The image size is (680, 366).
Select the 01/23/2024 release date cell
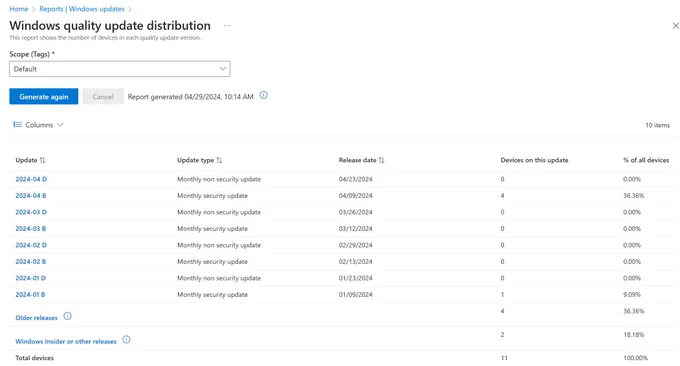[x=356, y=278]
